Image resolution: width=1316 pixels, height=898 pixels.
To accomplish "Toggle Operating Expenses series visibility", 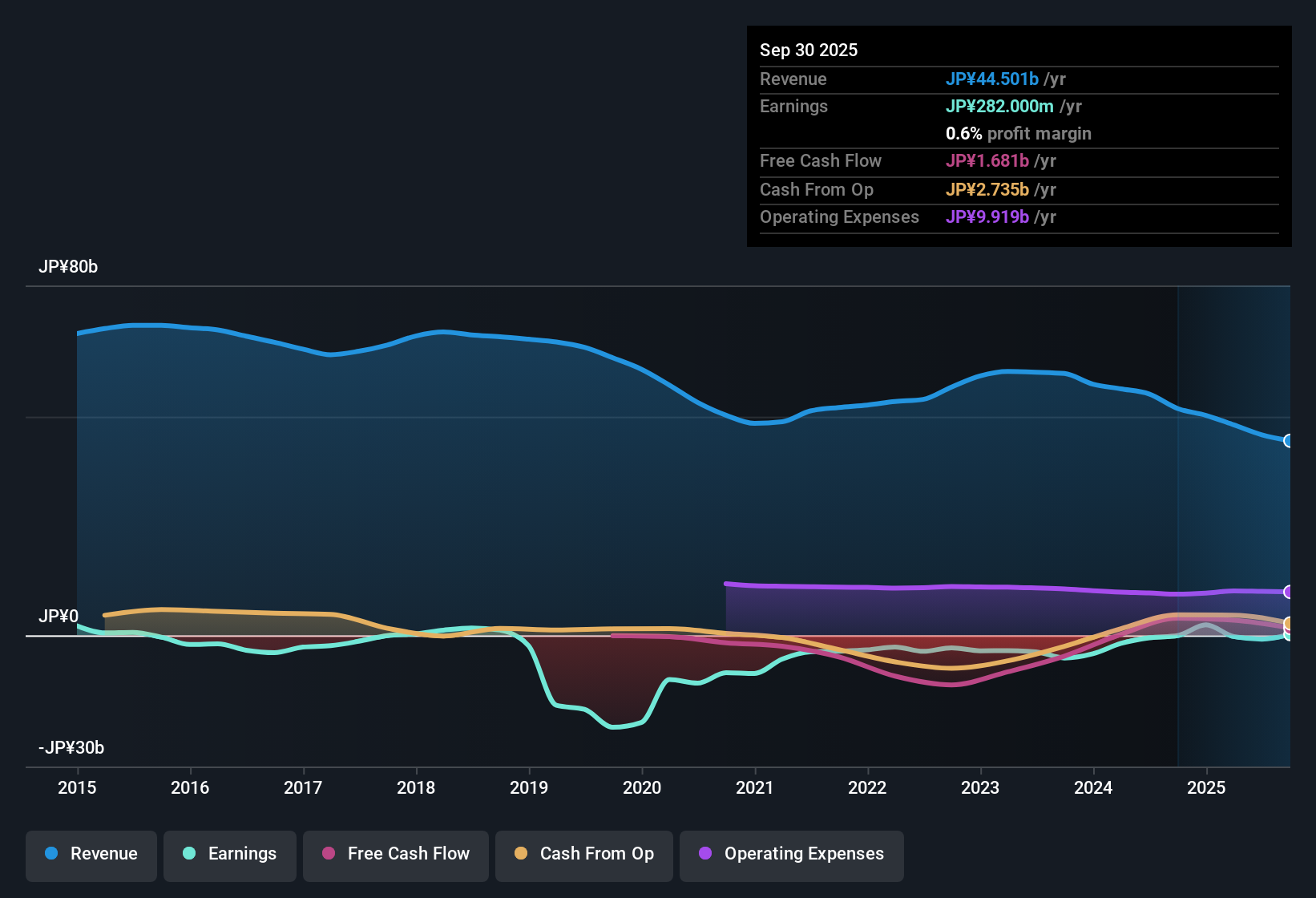I will [x=791, y=854].
